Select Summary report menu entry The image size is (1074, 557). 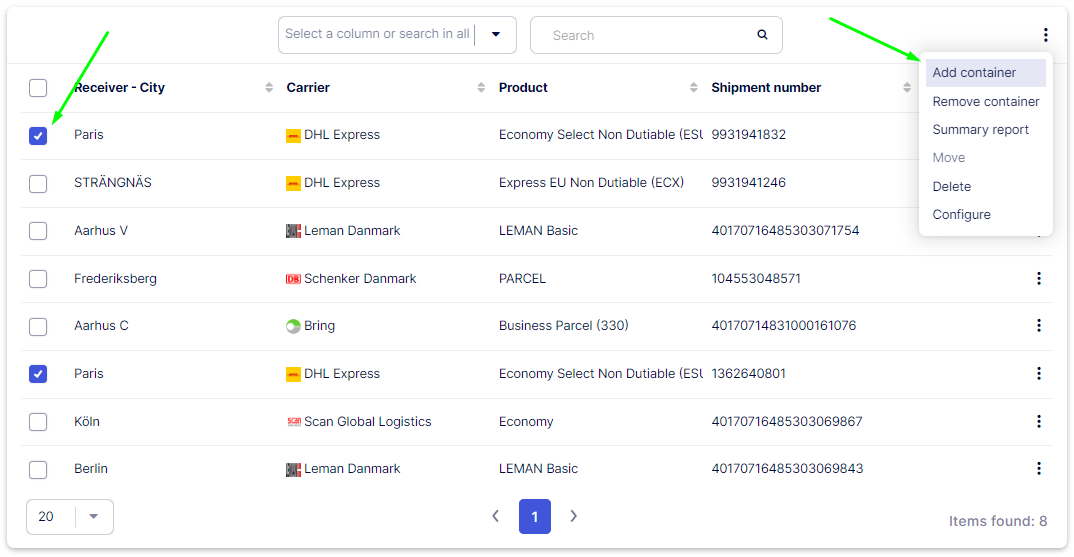pyautogui.click(x=980, y=130)
